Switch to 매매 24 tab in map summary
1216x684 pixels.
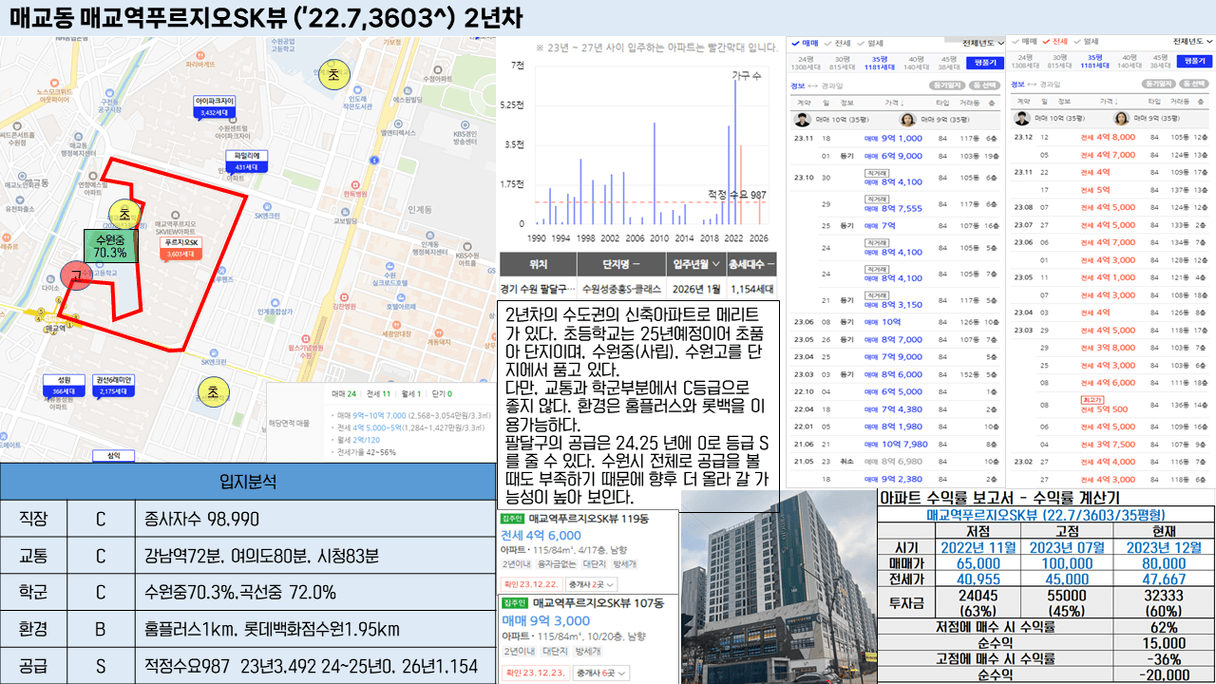tap(344, 395)
